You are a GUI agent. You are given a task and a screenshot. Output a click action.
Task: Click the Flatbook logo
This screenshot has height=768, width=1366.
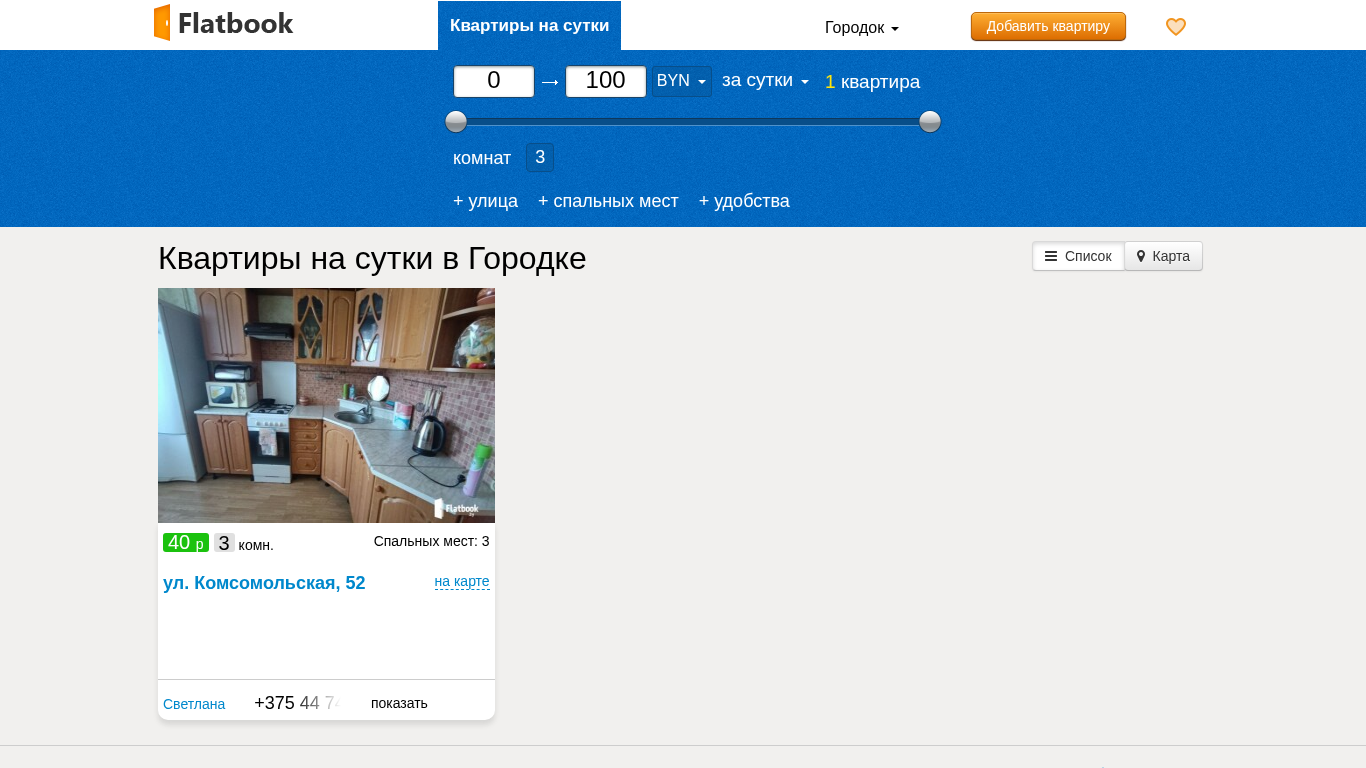[224, 23]
